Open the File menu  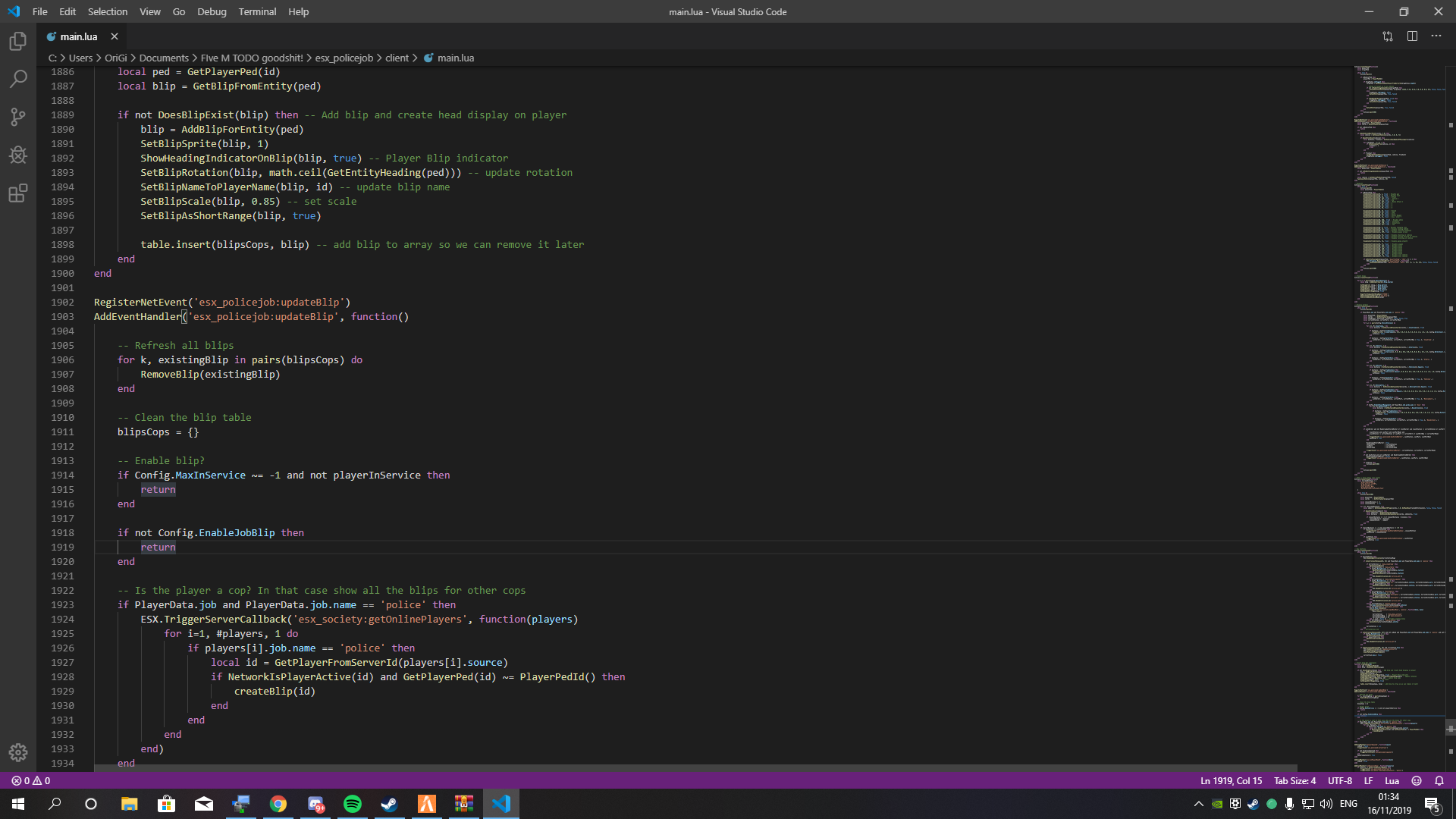40,11
